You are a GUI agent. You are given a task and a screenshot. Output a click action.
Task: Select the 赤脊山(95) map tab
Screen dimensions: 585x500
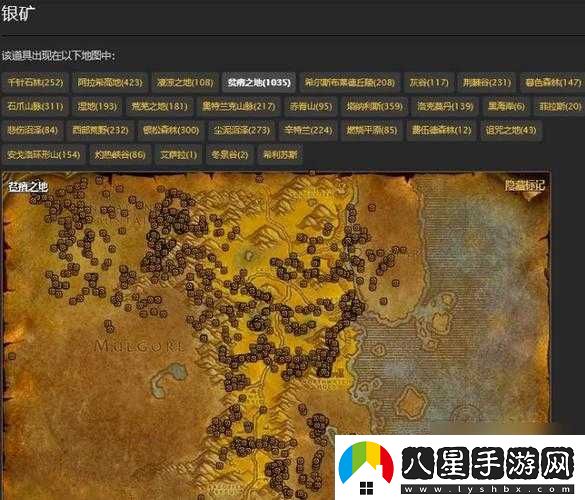(x=311, y=107)
